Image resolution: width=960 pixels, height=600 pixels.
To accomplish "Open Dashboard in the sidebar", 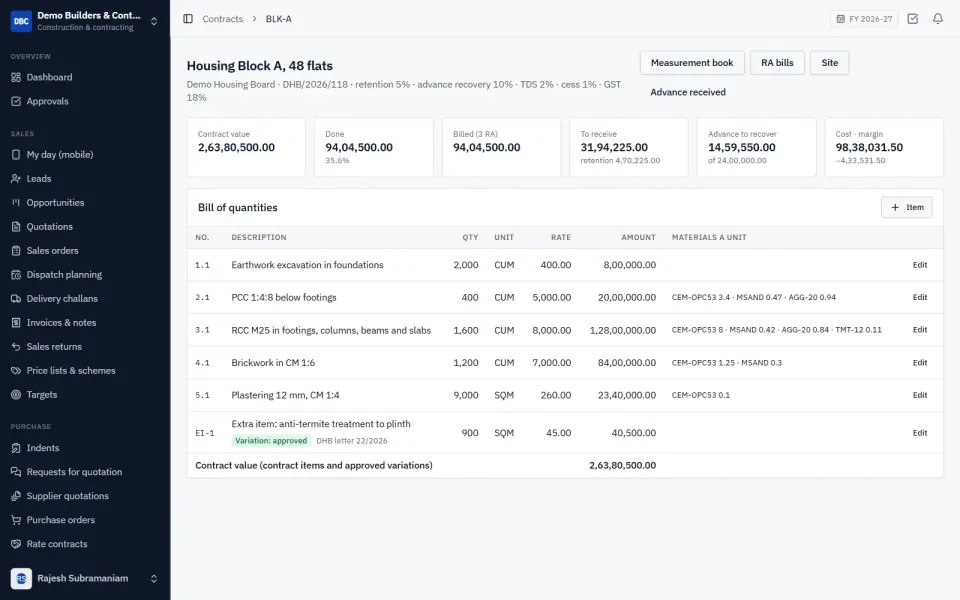I will (85, 77).
